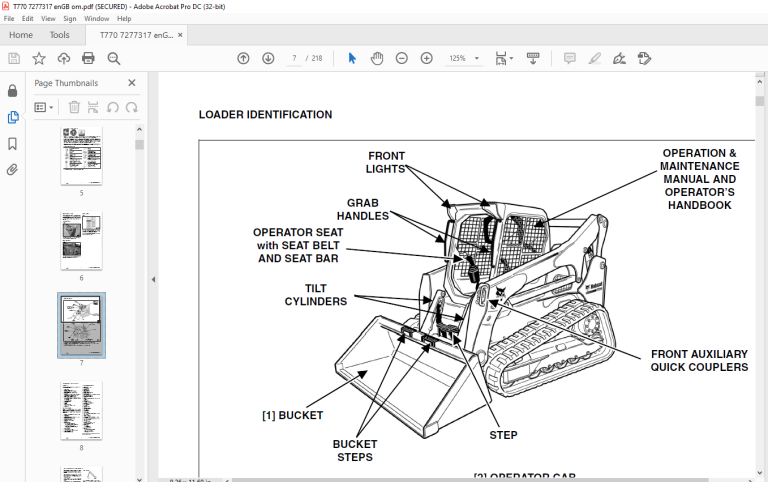Click the LOADER IDENTIFICATION heading

265,115
